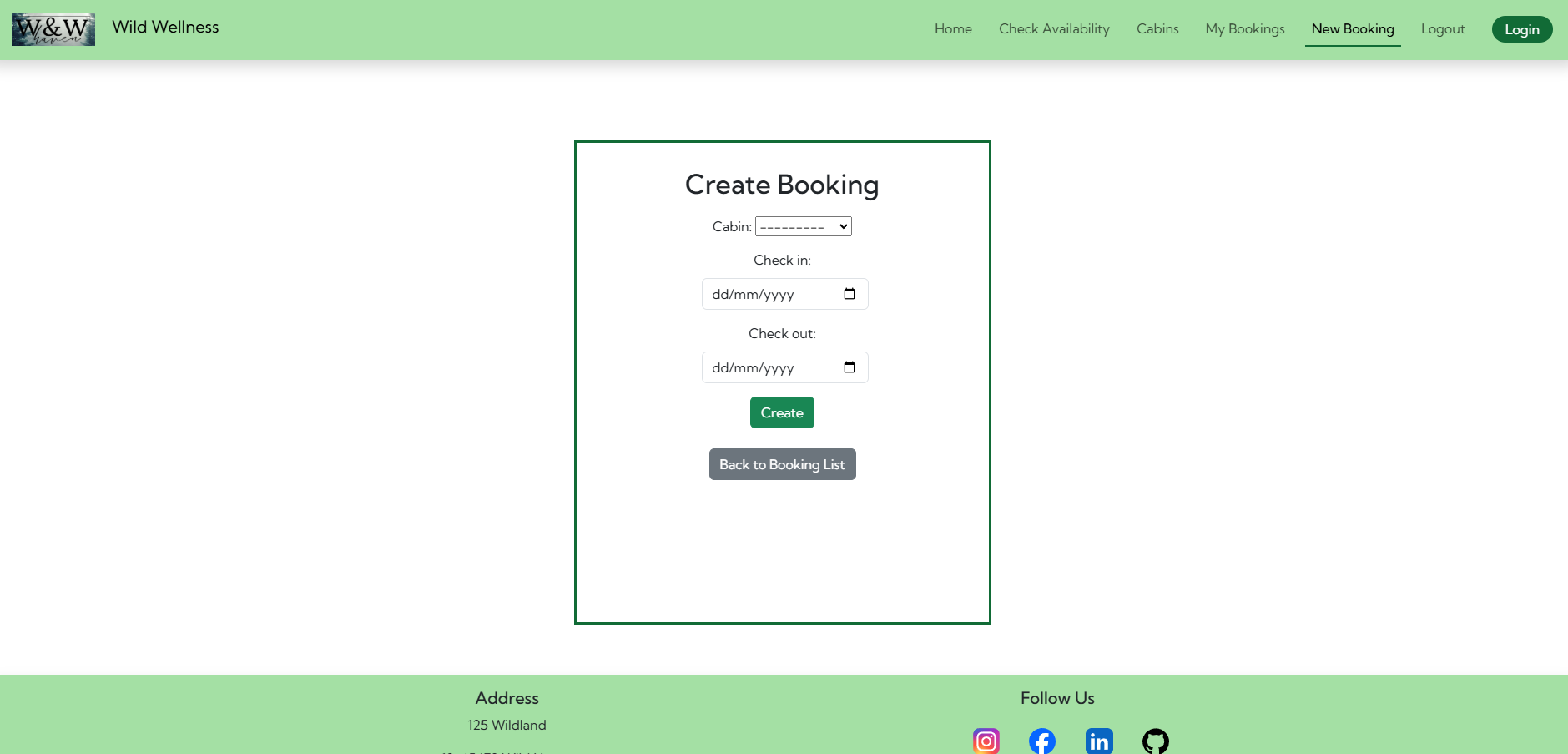Focus the Check in date field
The image size is (1568, 754).
coord(784,294)
